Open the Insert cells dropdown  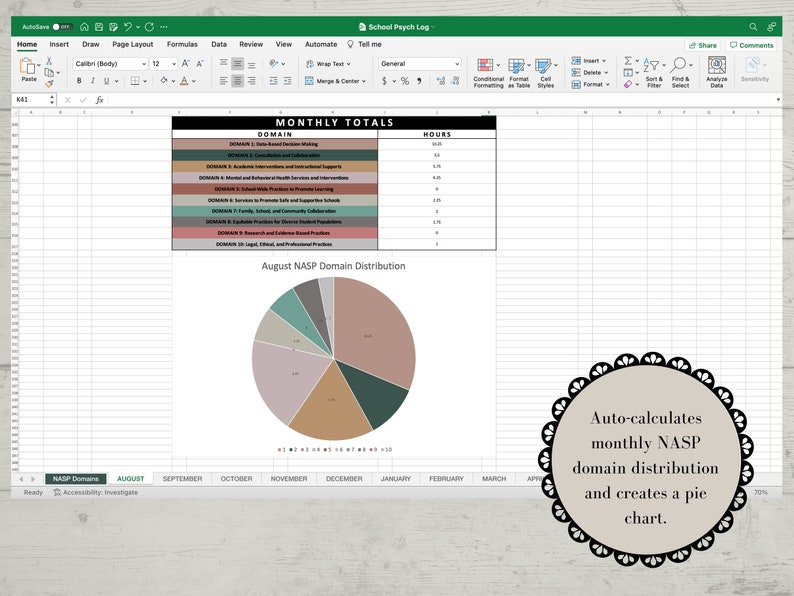point(589,61)
